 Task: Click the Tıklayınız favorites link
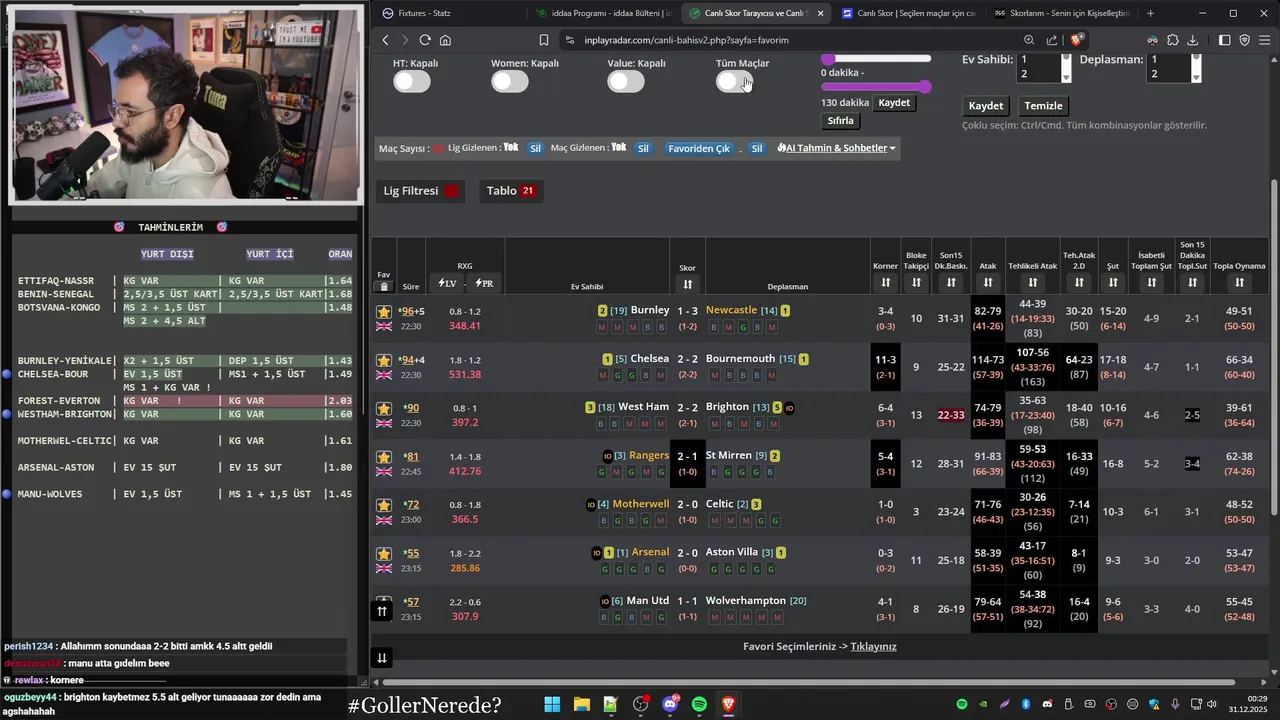[x=873, y=646]
